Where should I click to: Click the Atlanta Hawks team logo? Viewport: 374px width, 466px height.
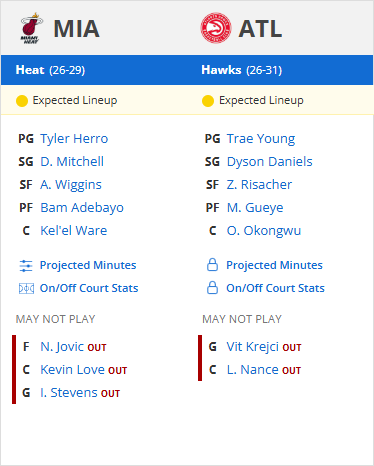point(216,28)
